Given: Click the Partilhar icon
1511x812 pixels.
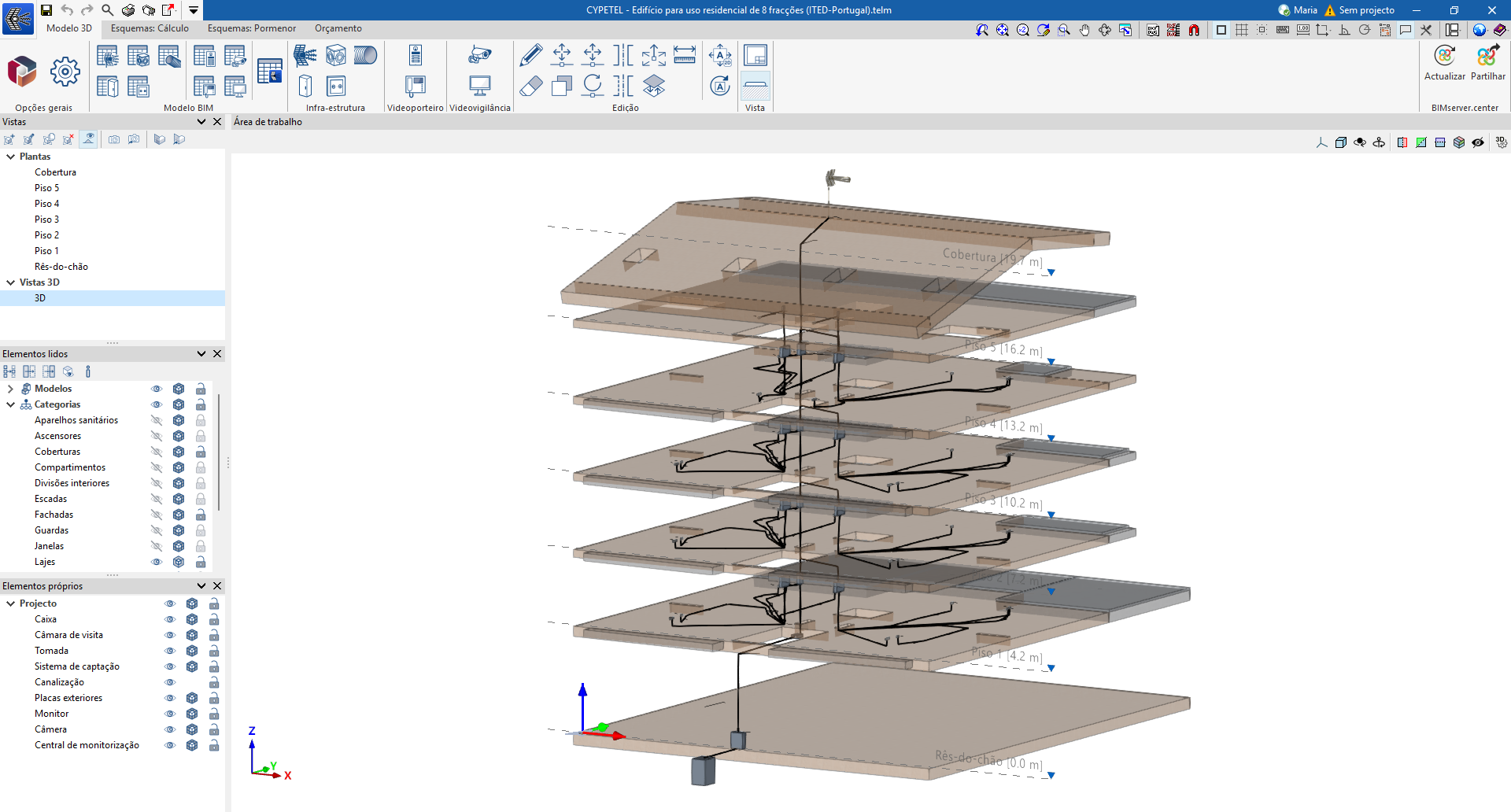Looking at the screenshot, I should pos(1487,57).
